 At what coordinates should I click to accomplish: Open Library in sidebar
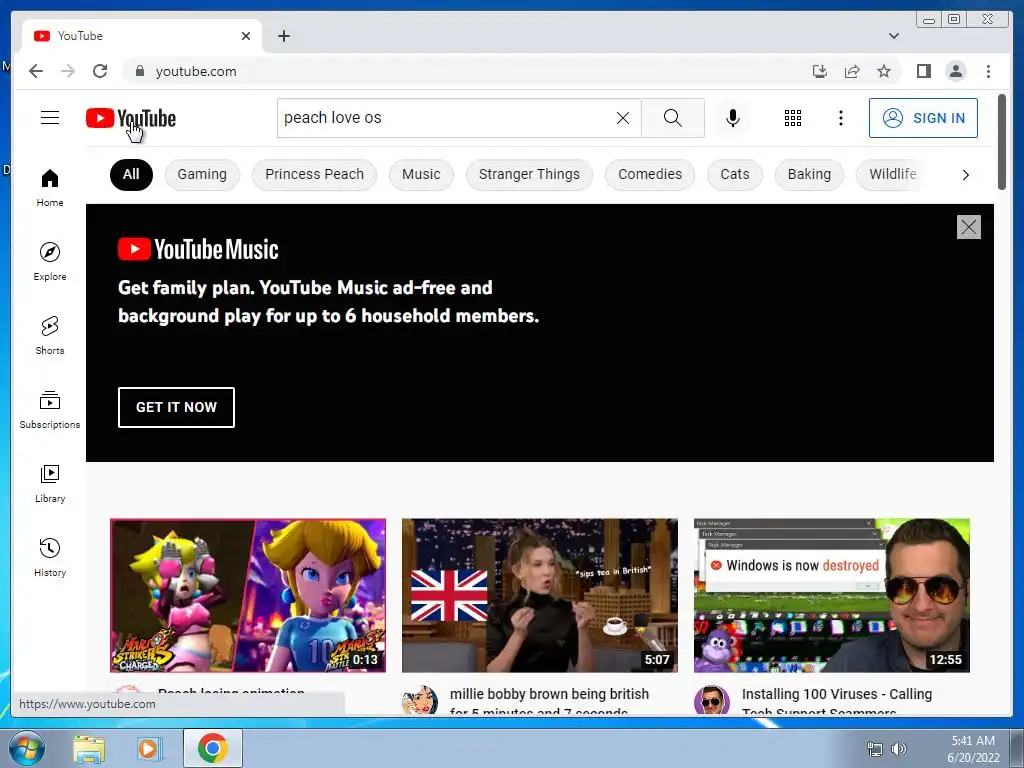[50, 483]
